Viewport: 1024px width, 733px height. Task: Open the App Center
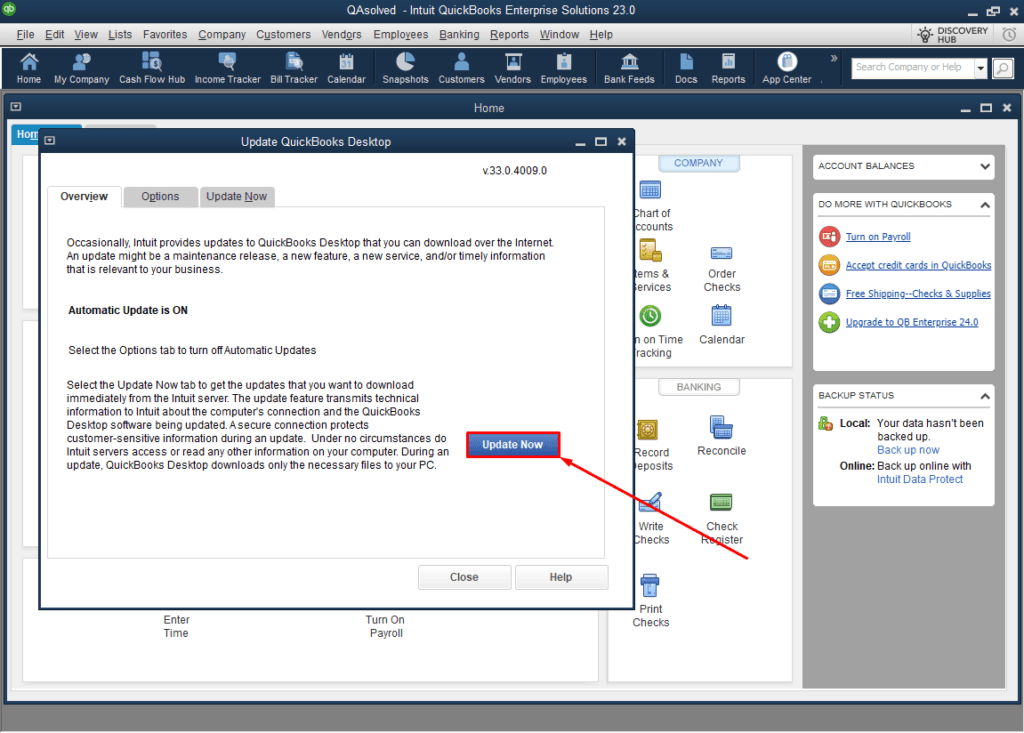pyautogui.click(x=786, y=67)
